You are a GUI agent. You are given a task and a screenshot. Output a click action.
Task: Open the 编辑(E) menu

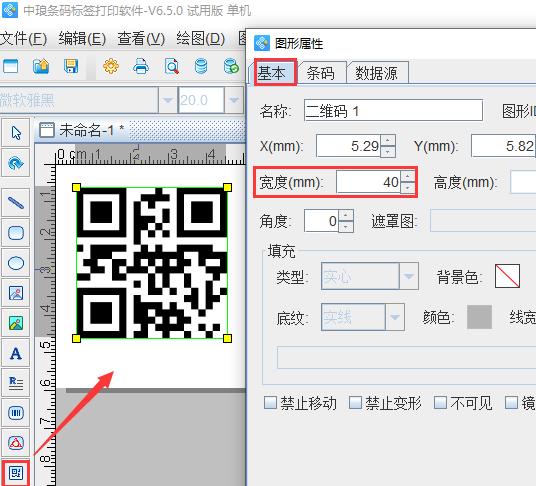point(82,38)
